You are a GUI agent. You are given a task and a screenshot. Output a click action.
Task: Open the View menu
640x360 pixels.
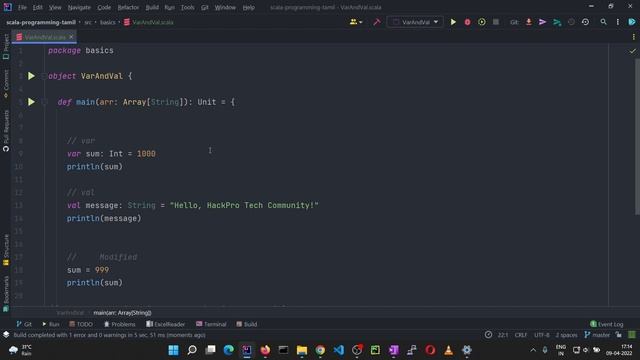[55, 7]
